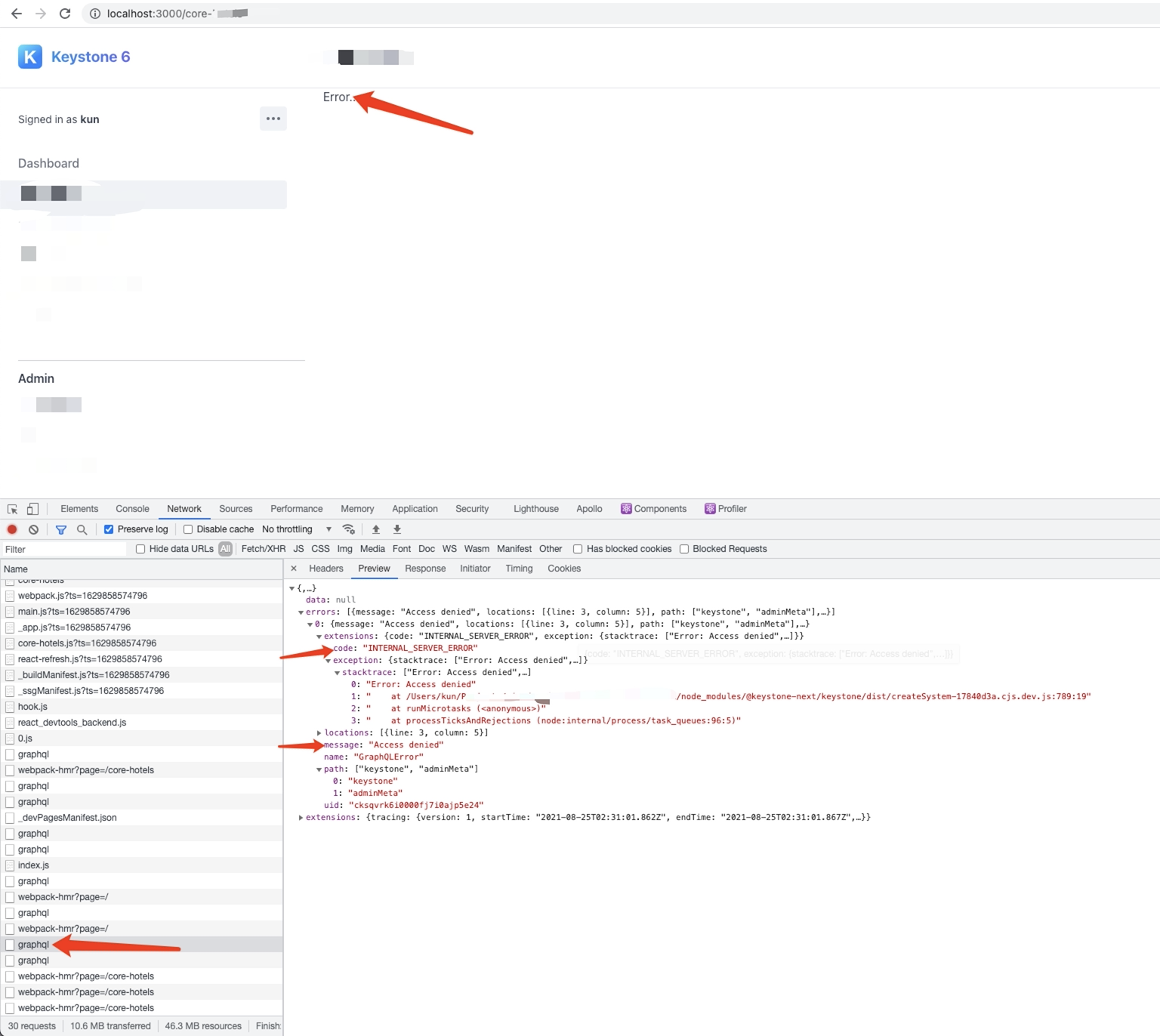1160x1036 pixels.
Task: Open the React Components devtools tab
Action: 653,509
